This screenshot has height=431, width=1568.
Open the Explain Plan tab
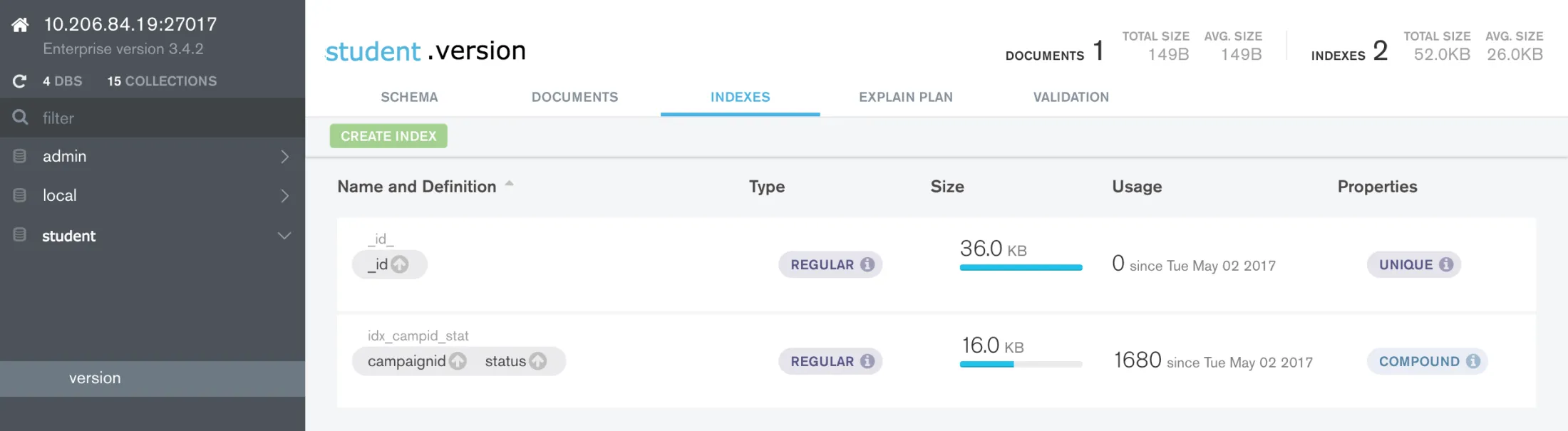(905, 97)
